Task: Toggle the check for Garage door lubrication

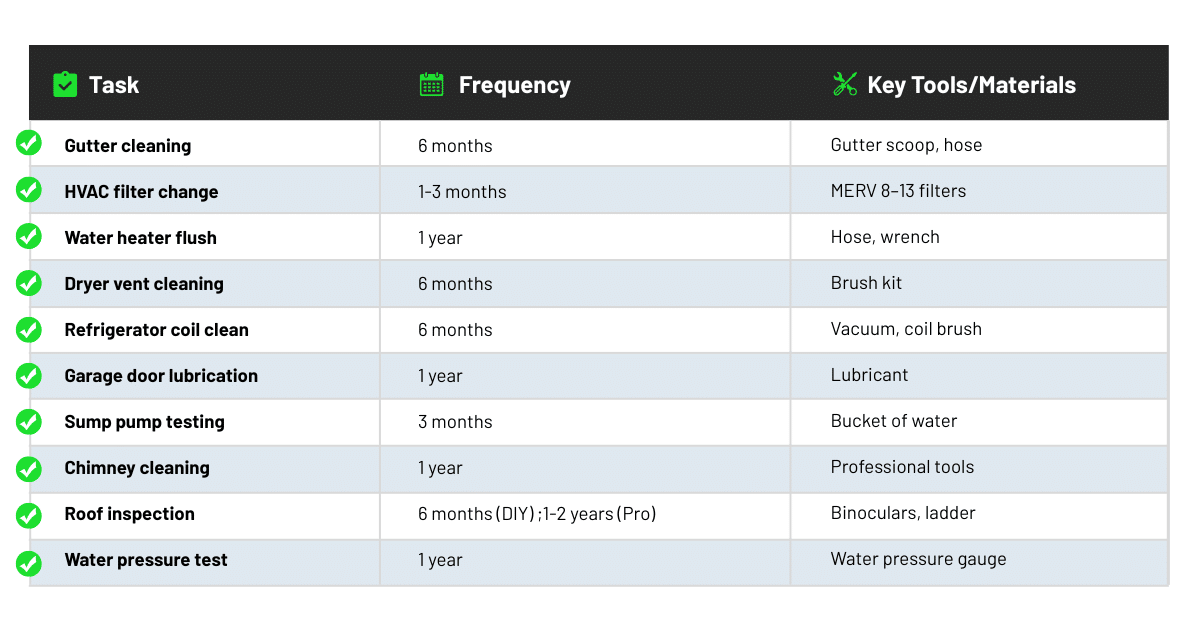Action: coord(29,375)
